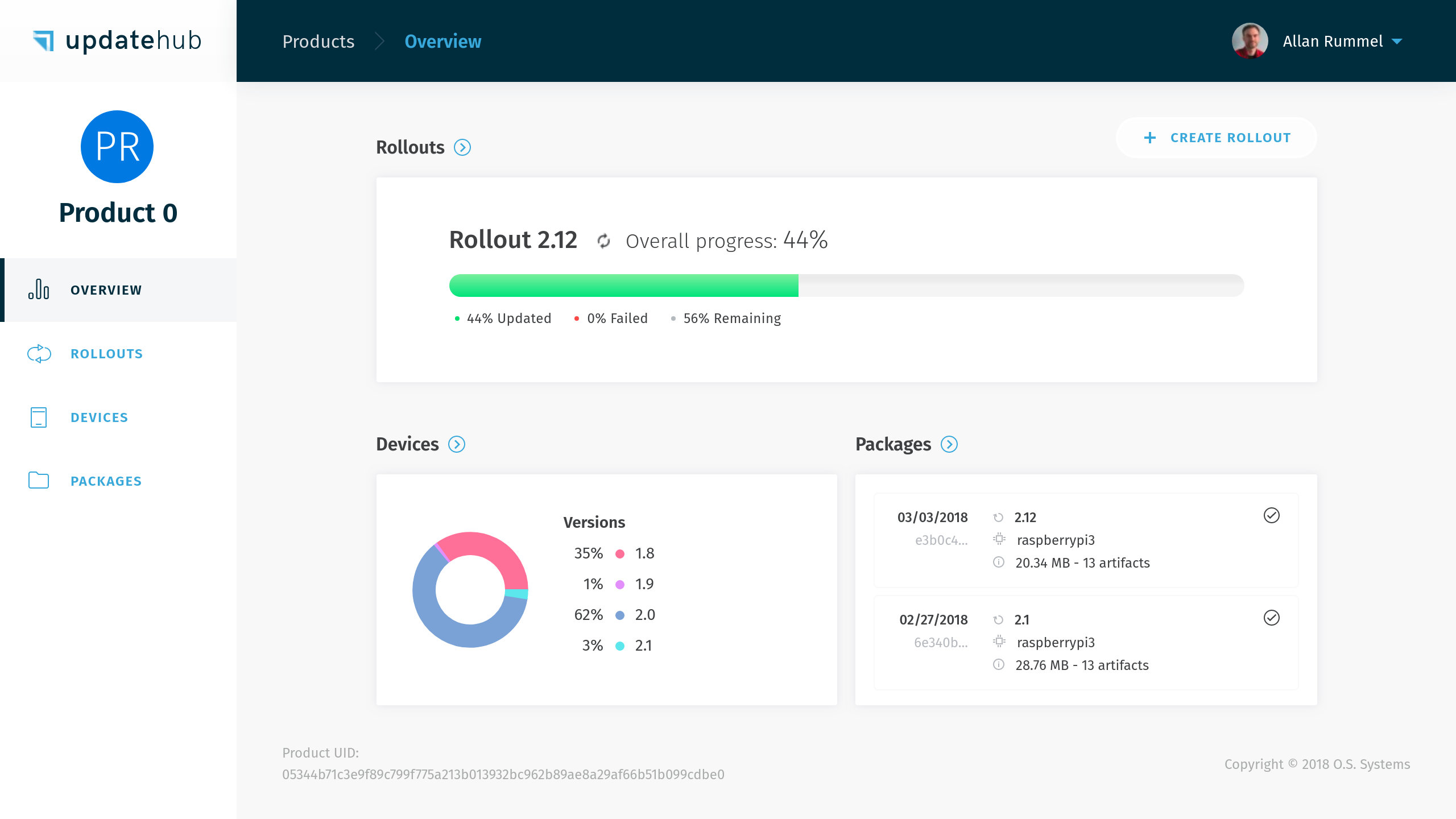Image resolution: width=1456 pixels, height=819 pixels.
Task: Select the Overview breadcrumb tab
Action: tap(443, 41)
